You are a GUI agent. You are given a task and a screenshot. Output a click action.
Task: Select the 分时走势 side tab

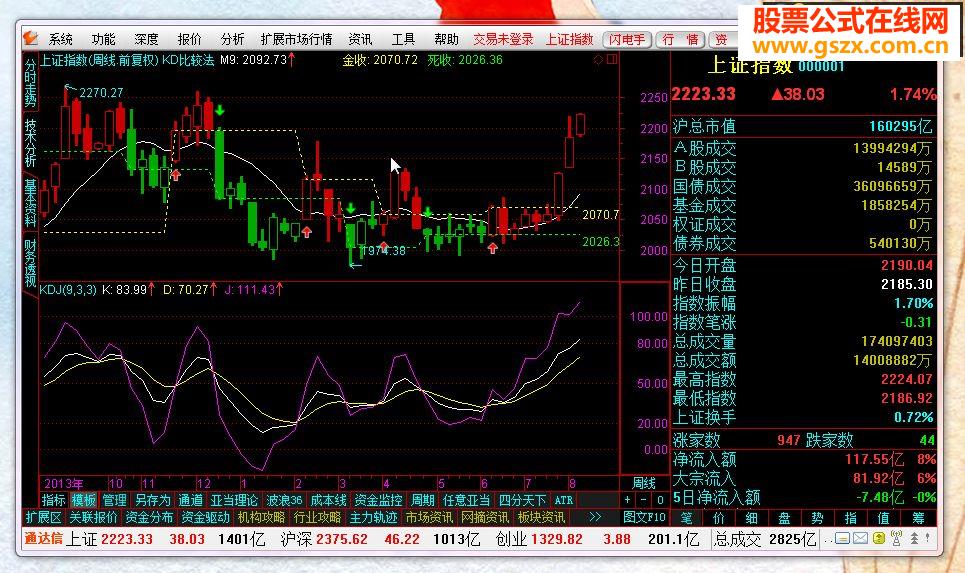click(30, 81)
